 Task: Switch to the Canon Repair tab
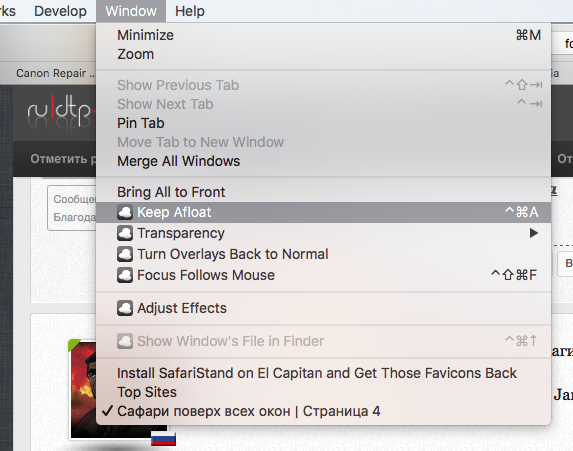click(x=51, y=73)
